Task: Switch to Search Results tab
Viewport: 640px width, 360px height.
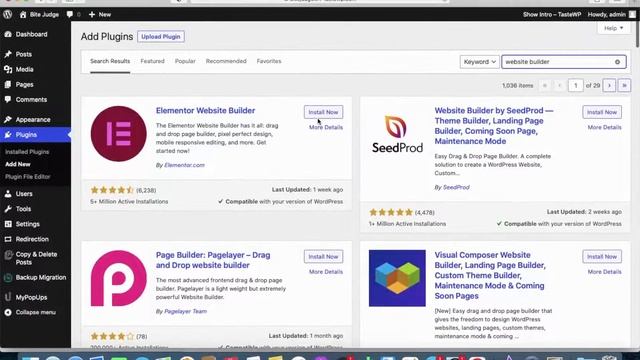Action: (110, 61)
